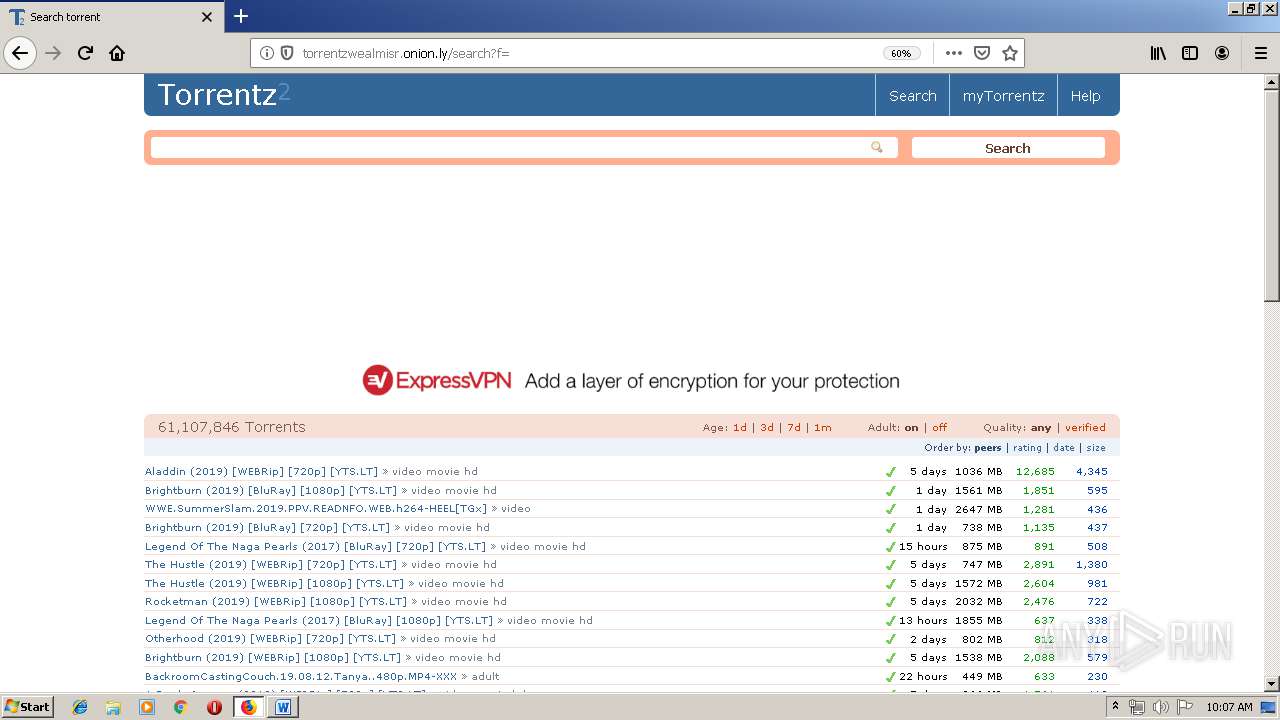
Task: Switch to Word in the taskbar
Action: [282, 707]
